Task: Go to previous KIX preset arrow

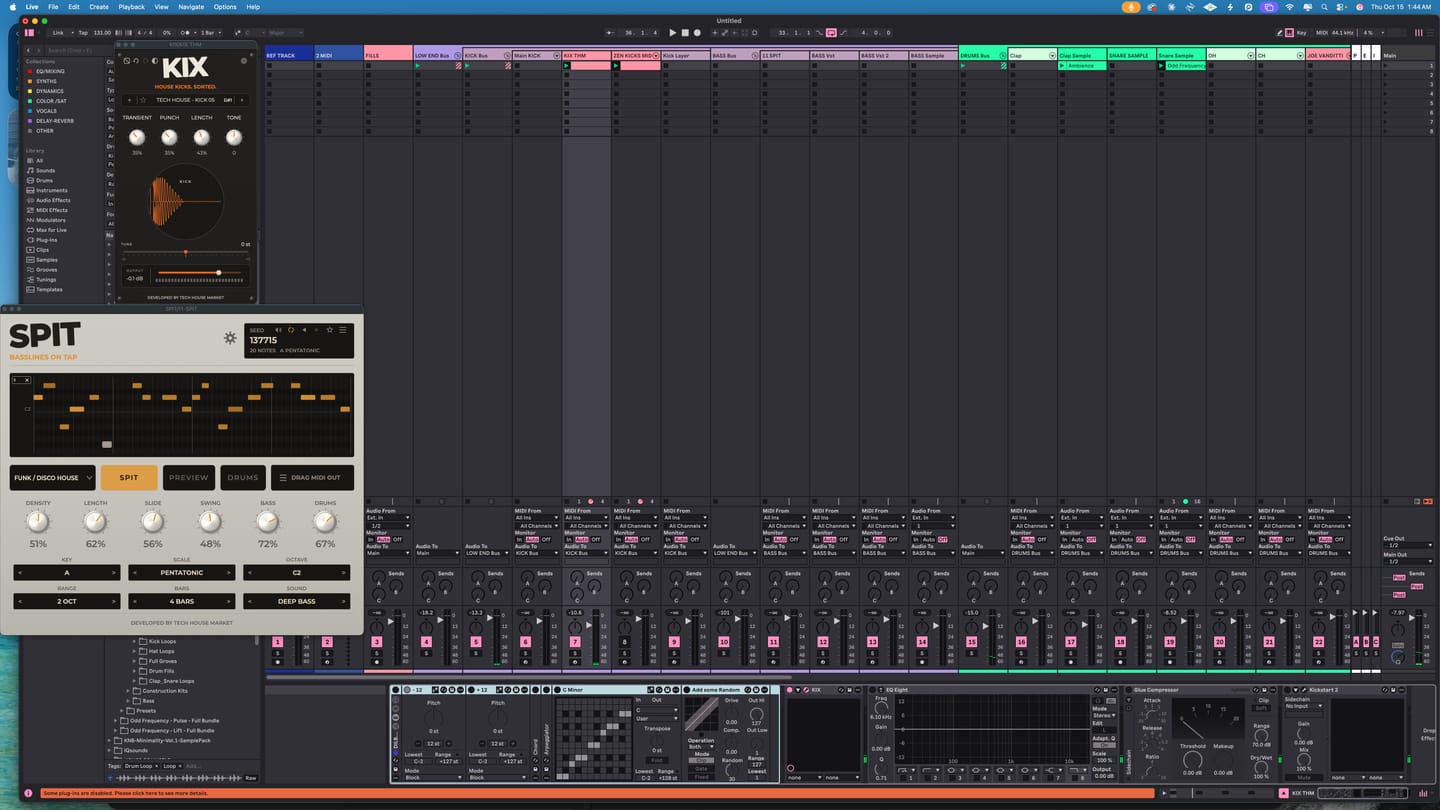Action: 130,100
